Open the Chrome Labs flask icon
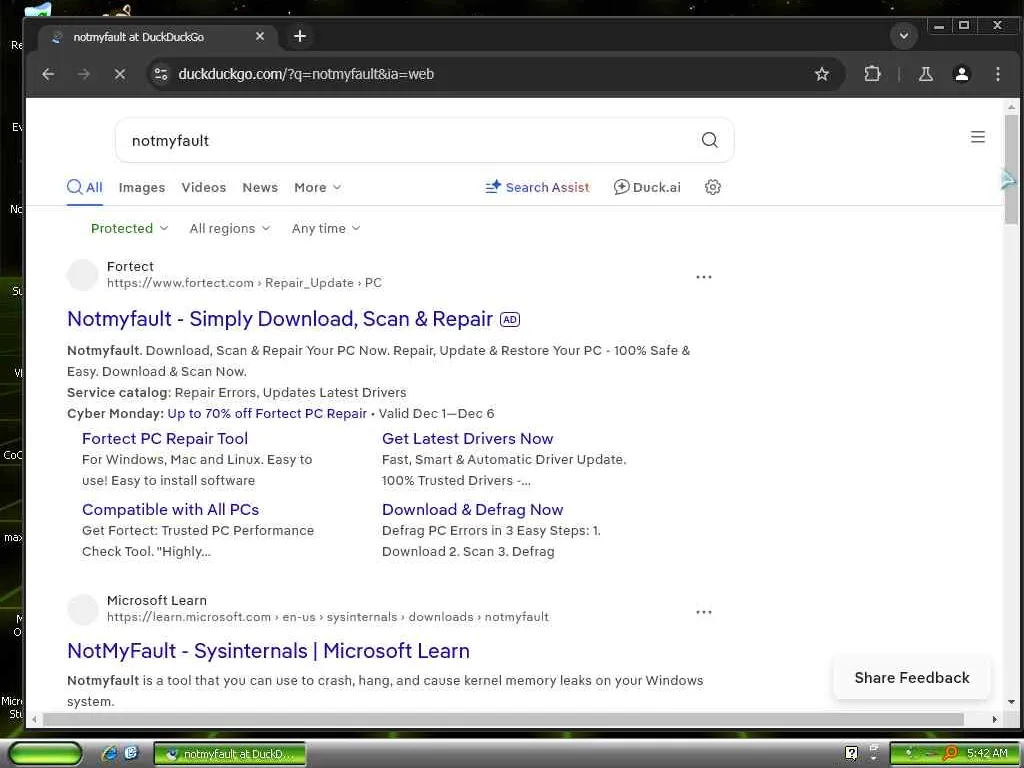Image resolution: width=1024 pixels, height=768 pixels. pos(925,74)
